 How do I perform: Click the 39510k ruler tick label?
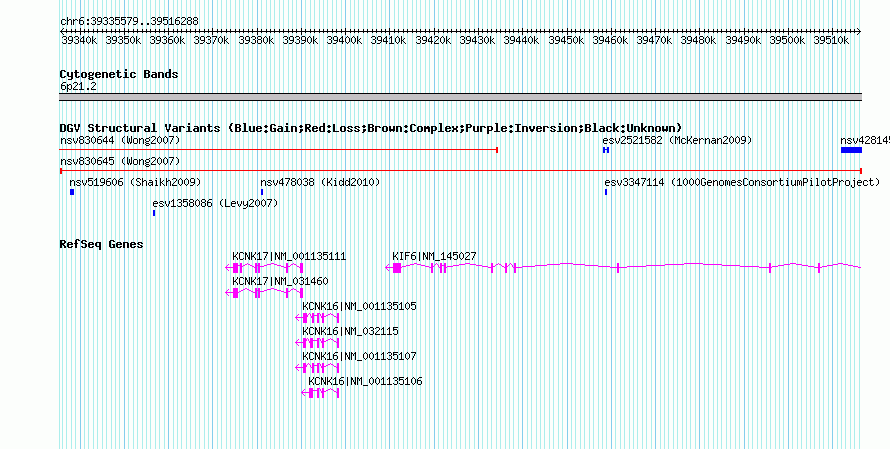pos(831,41)
